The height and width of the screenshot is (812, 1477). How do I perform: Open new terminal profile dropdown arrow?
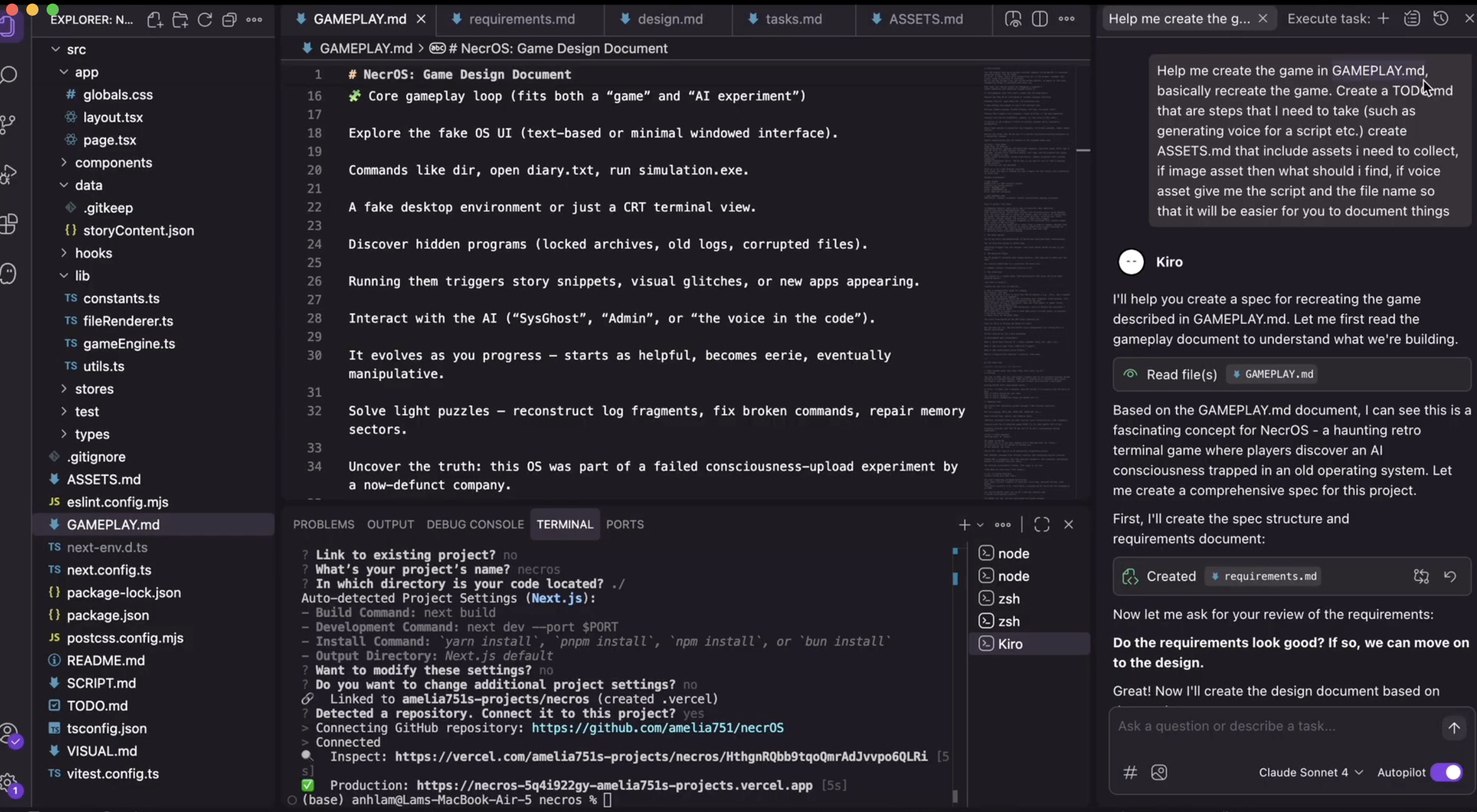[980, 524]
